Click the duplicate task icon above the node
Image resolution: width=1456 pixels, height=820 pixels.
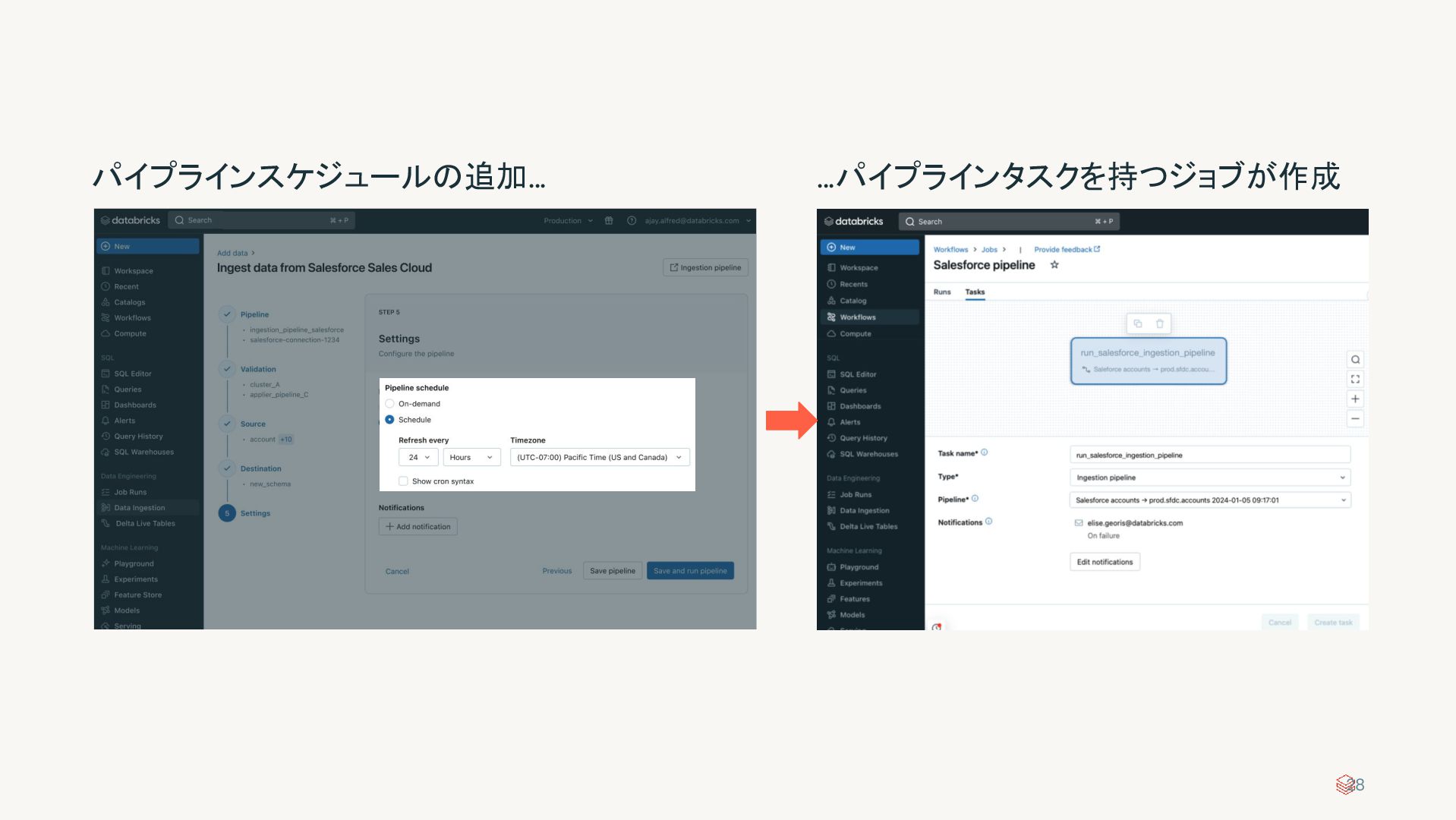coord(1137,323)
